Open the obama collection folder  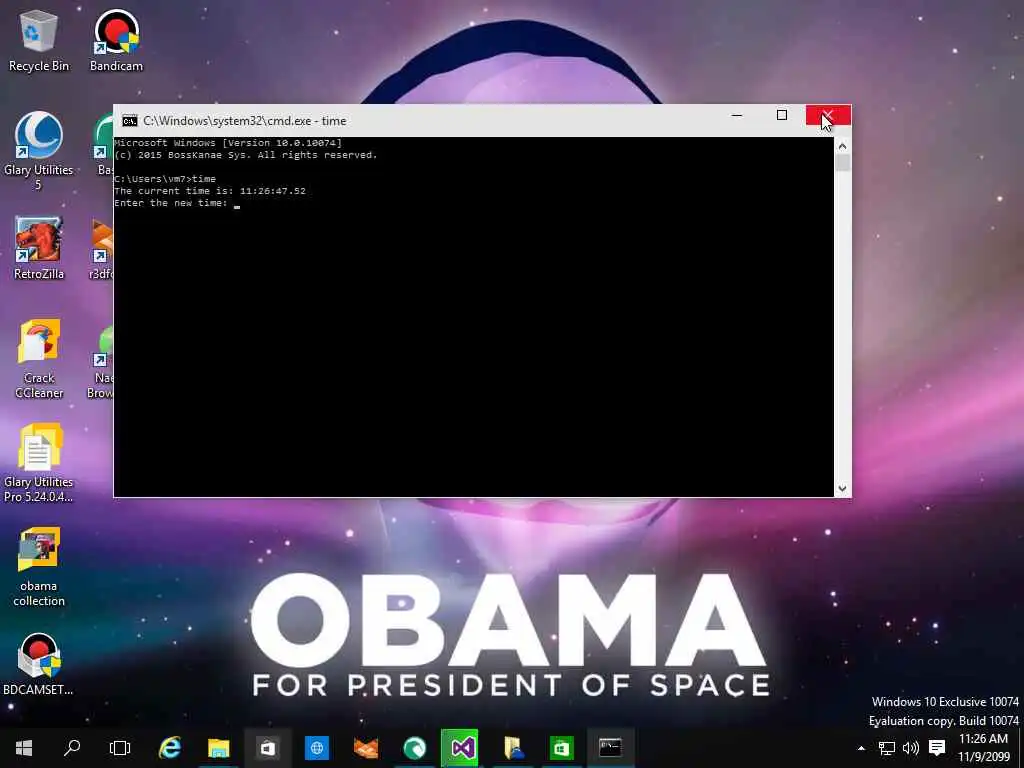[x=39, y=567]
